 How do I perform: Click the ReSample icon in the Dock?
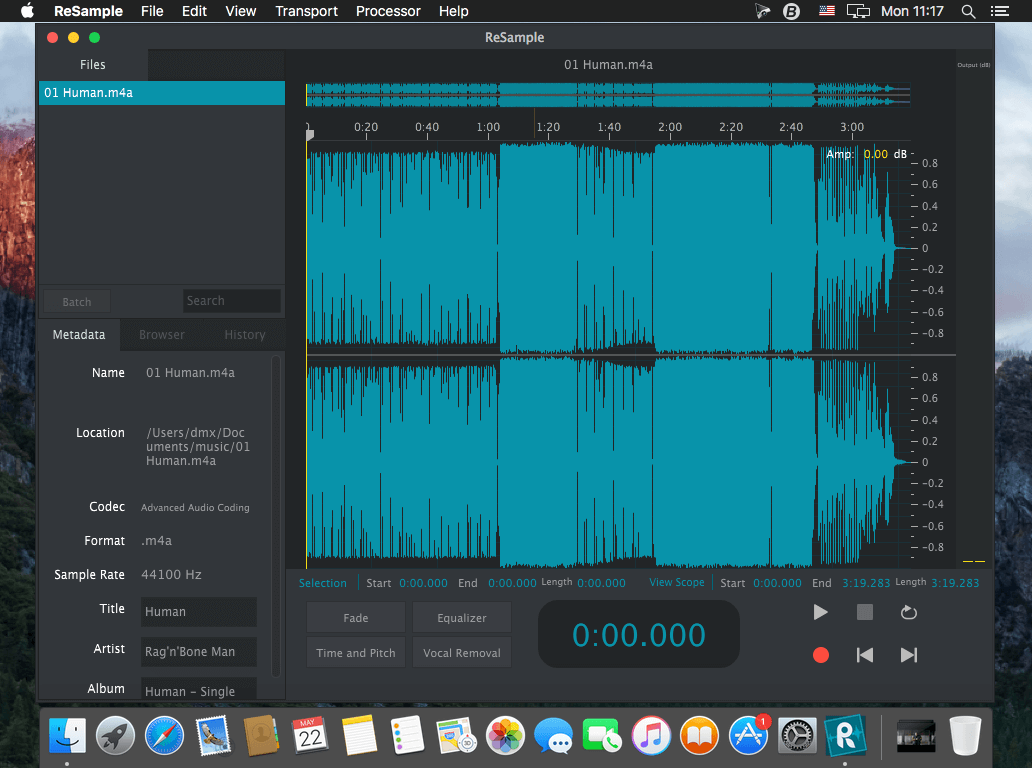845,735
